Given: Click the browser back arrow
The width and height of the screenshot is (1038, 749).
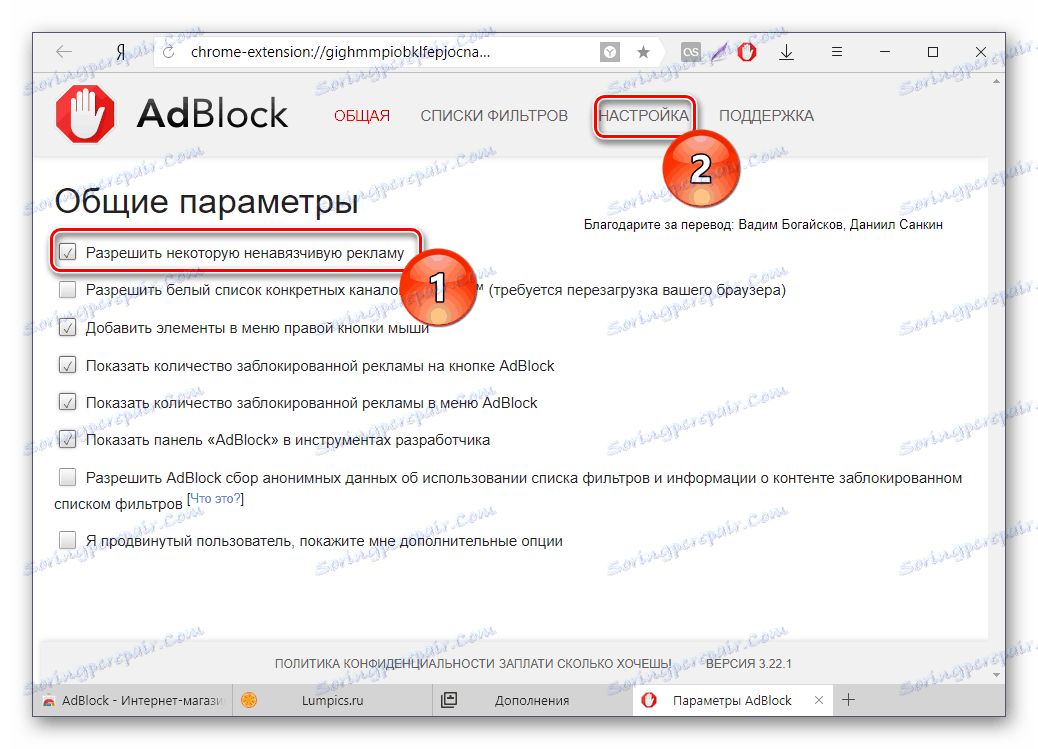Looking at the screenshot, I should click(64, 52).
